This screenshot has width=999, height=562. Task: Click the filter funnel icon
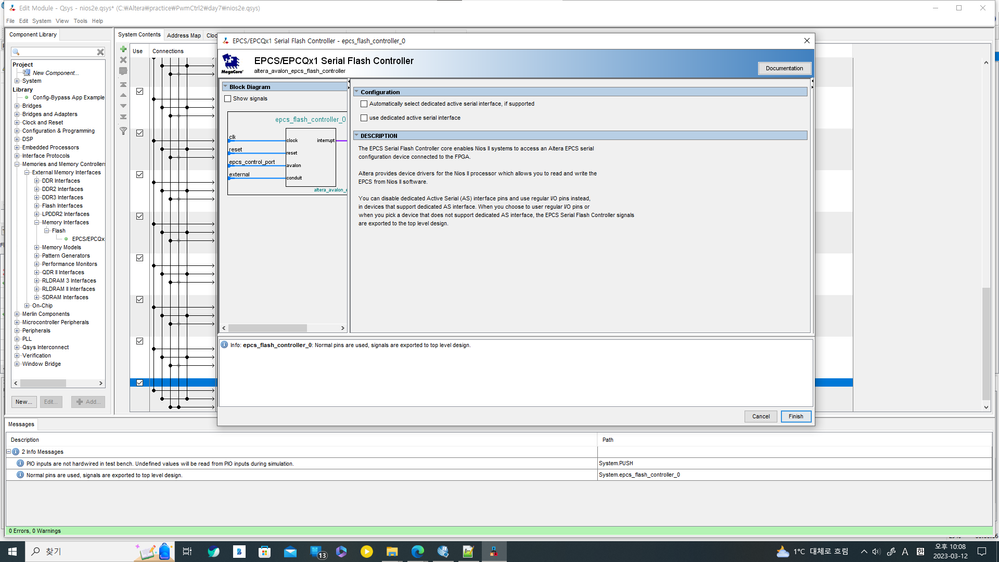[x=123, y=131]
